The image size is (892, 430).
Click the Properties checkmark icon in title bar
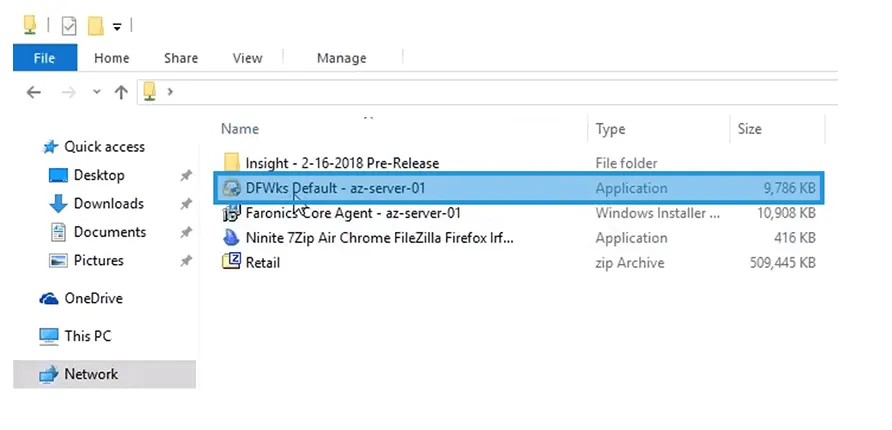pyautogui.click(x=69, y=26)
